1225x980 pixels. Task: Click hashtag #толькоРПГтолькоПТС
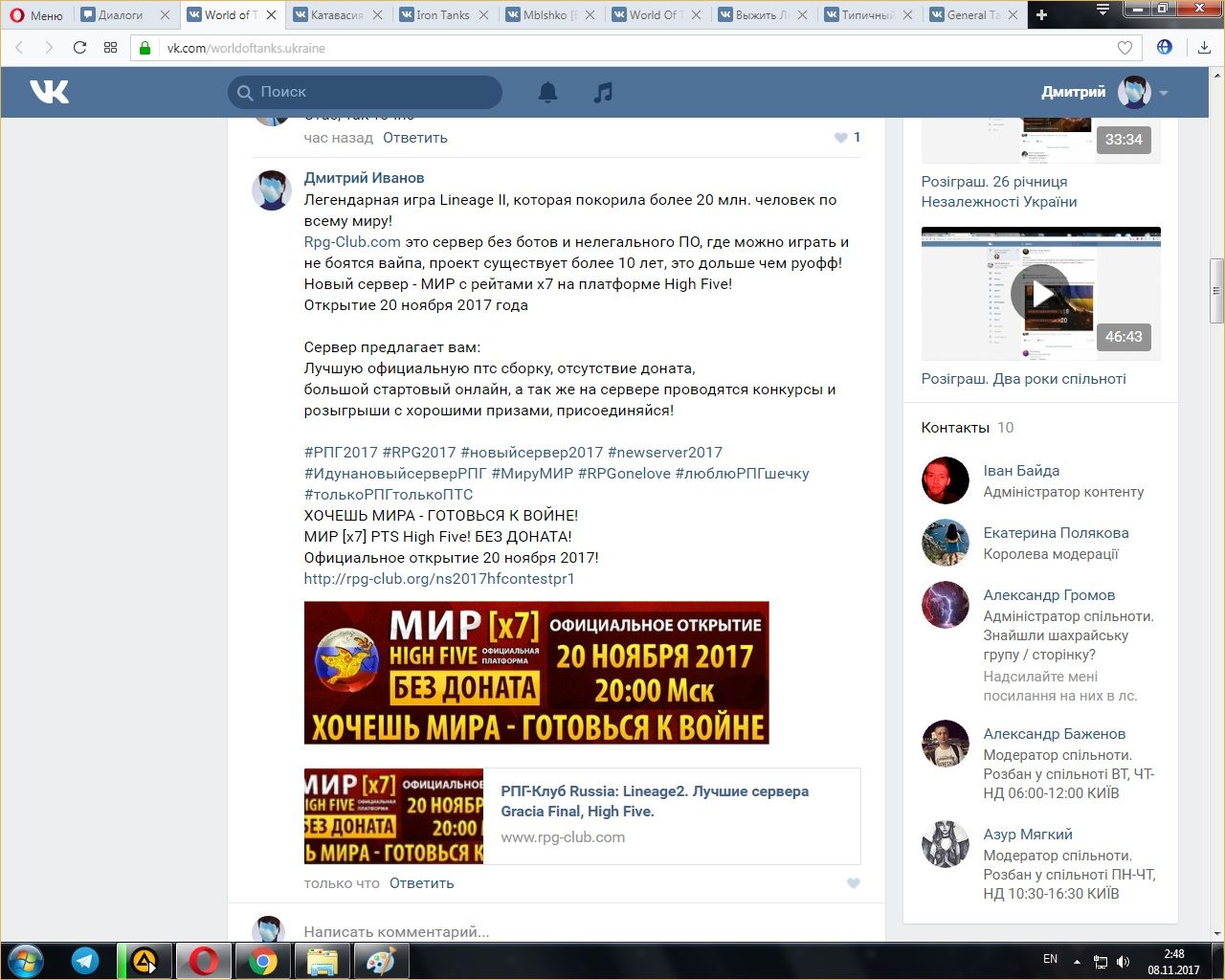click(389, 495)
